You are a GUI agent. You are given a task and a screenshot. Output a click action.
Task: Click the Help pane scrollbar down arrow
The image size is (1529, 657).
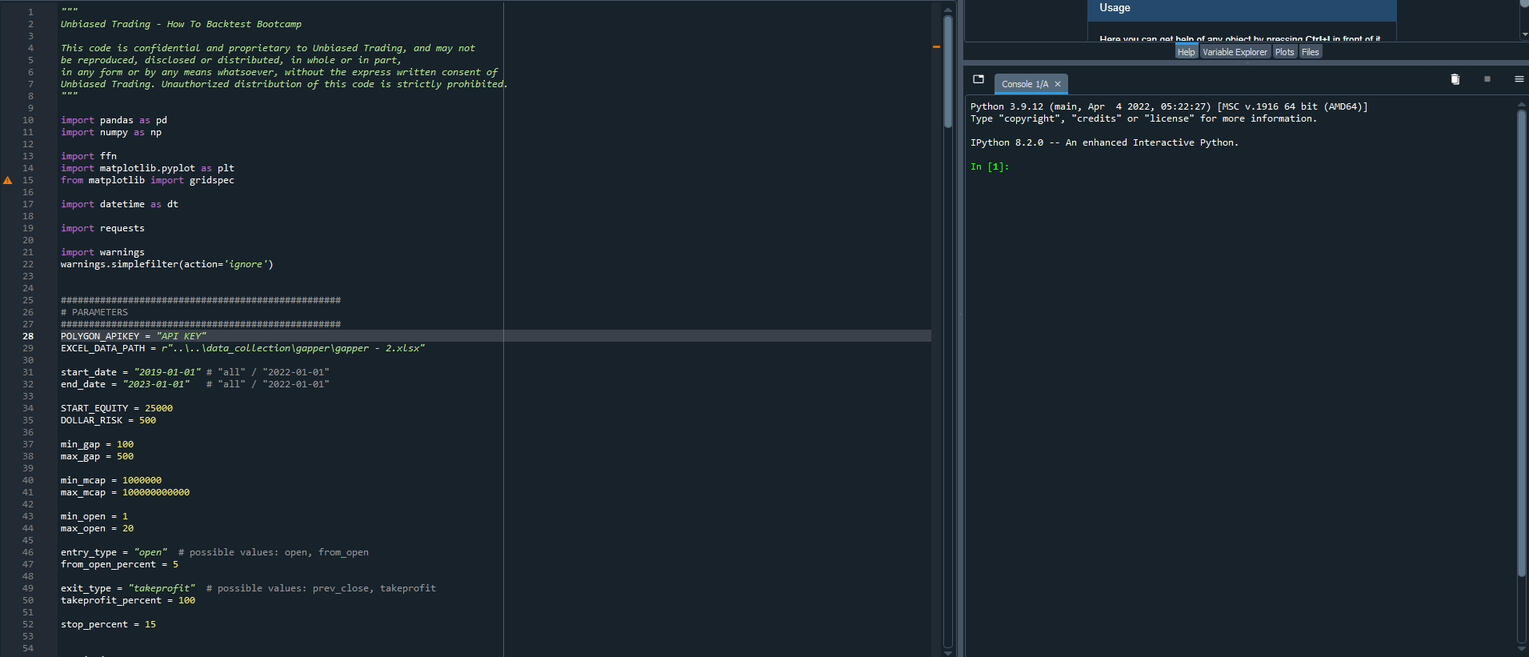[1523, 34]
